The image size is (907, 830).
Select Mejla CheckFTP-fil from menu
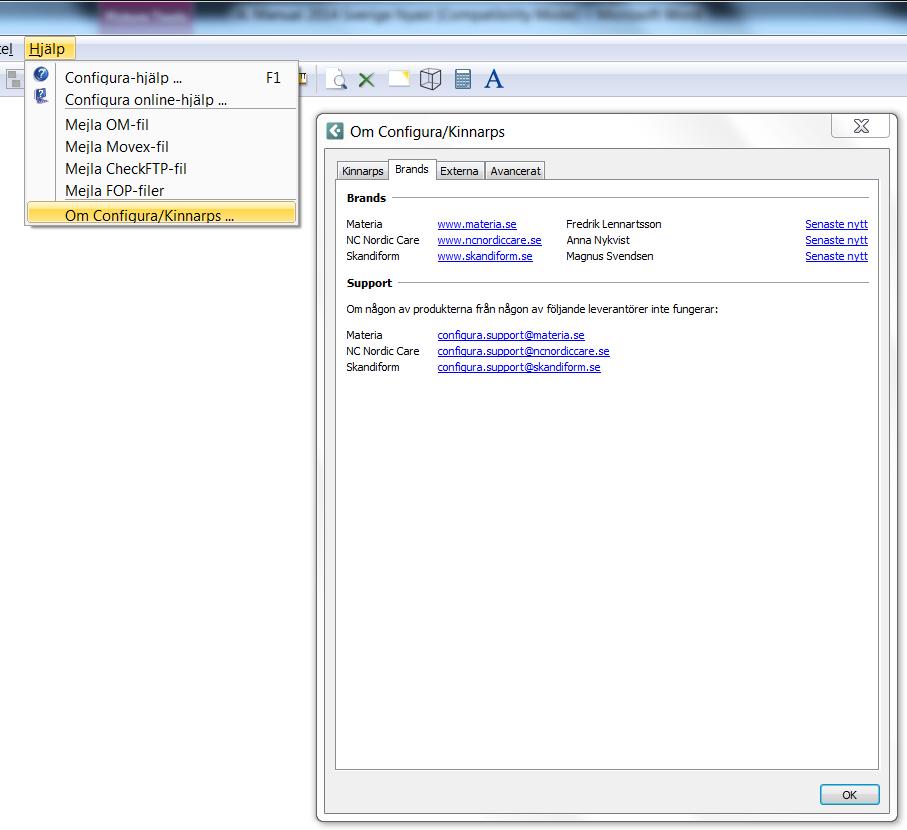pos(162,168)
